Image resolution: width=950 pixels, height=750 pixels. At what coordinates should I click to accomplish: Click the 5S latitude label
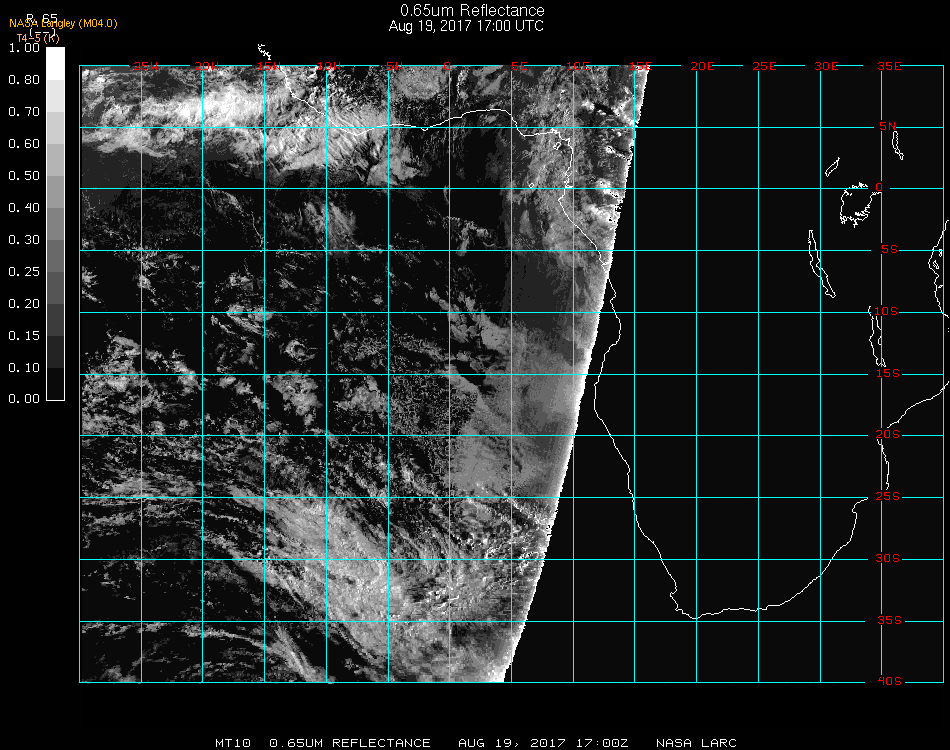[x=889, y=250]
